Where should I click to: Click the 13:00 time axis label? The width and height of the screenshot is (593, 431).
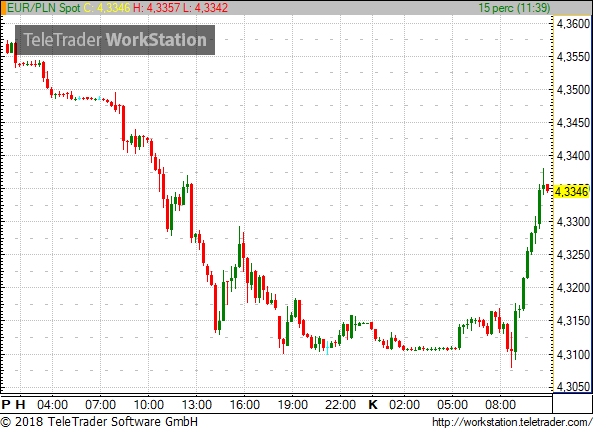coord(197,405)
